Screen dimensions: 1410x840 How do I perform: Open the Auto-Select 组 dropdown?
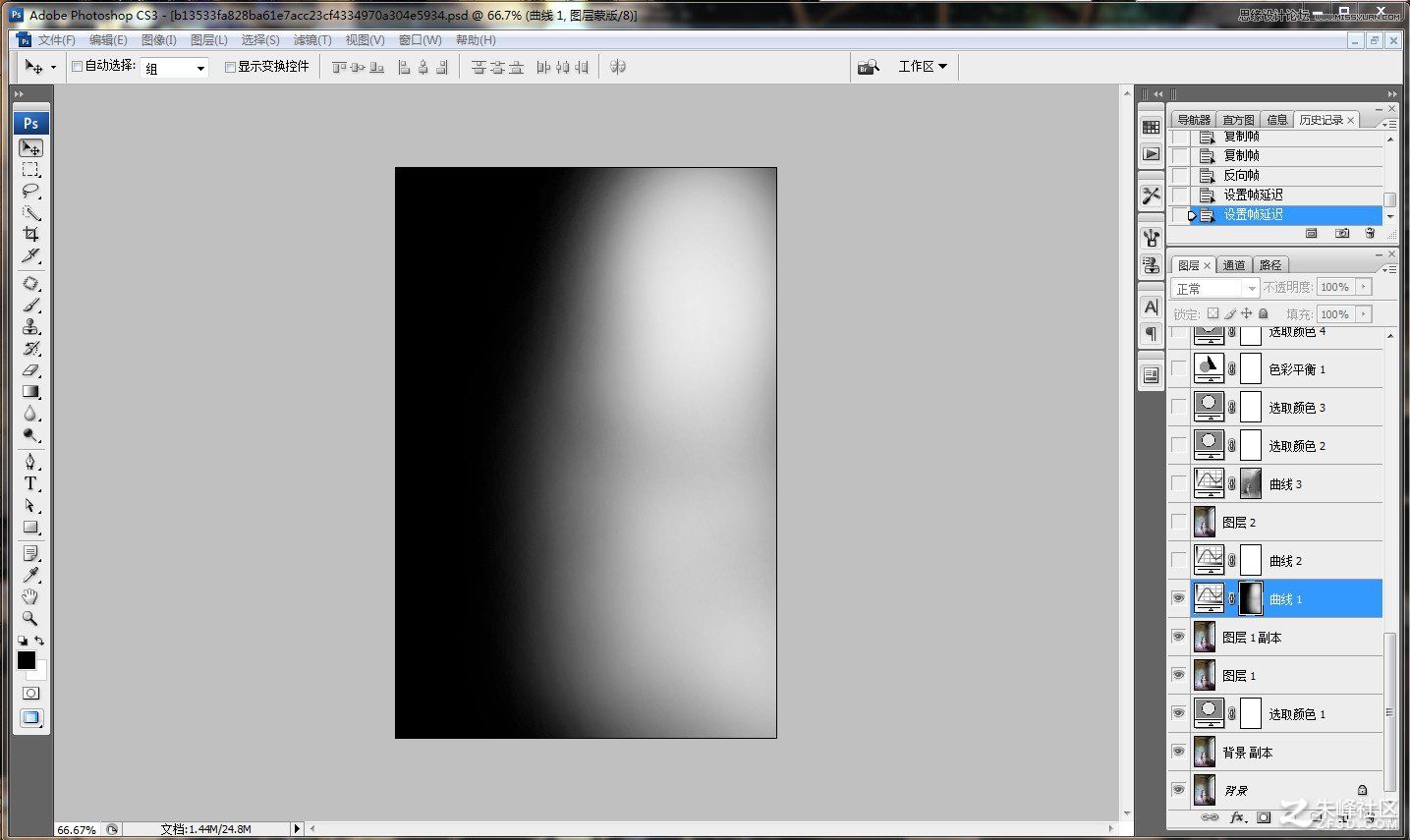(x=175, y=68)
